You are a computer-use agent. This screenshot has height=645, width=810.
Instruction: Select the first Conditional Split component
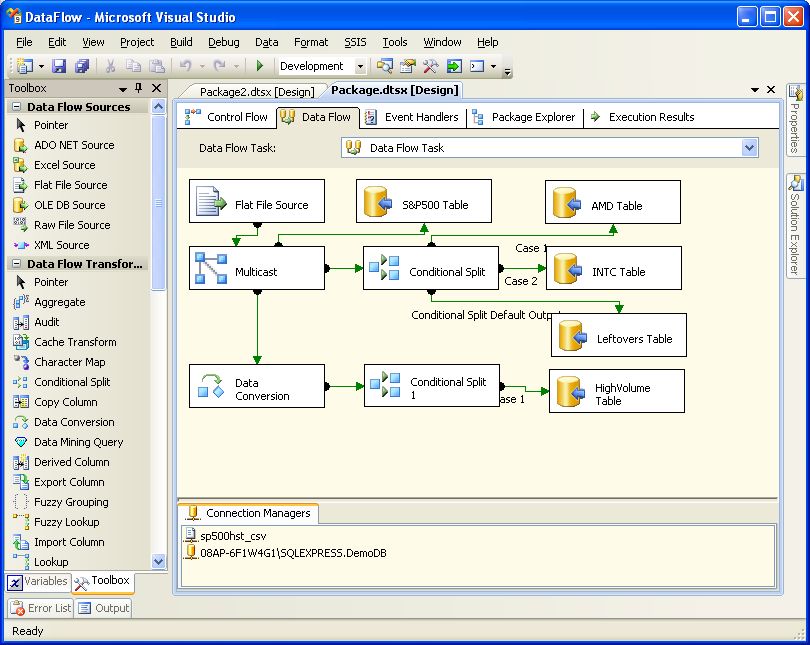431,268
